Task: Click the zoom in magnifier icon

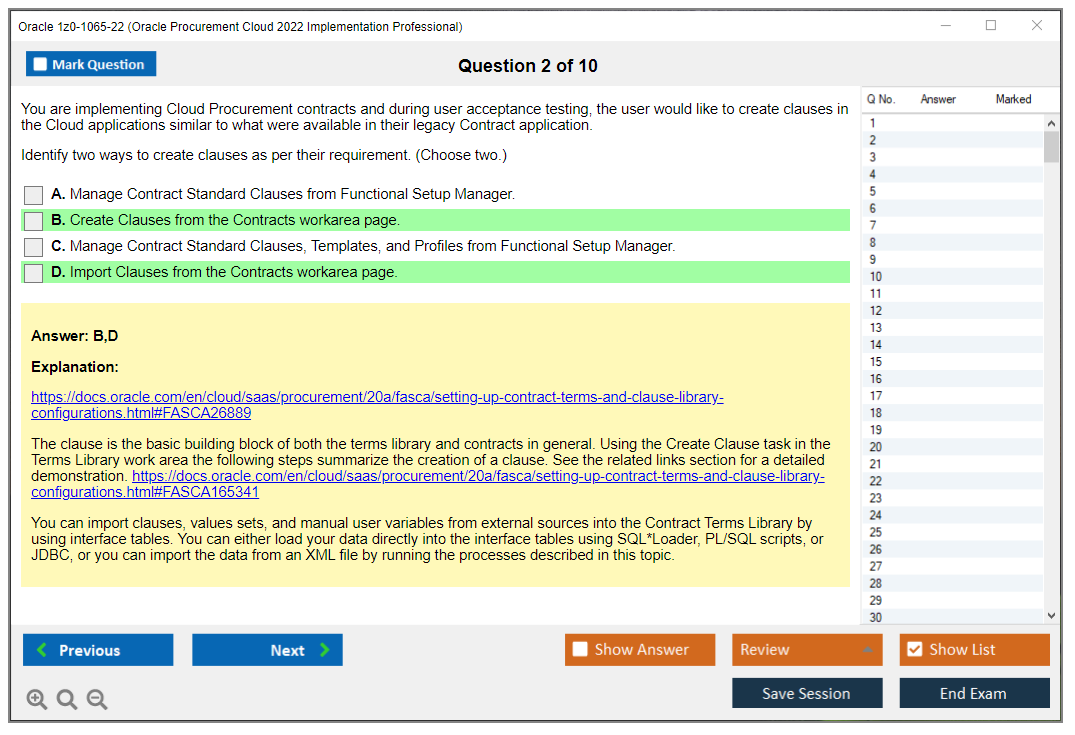Action: click(x=37, y=699)
